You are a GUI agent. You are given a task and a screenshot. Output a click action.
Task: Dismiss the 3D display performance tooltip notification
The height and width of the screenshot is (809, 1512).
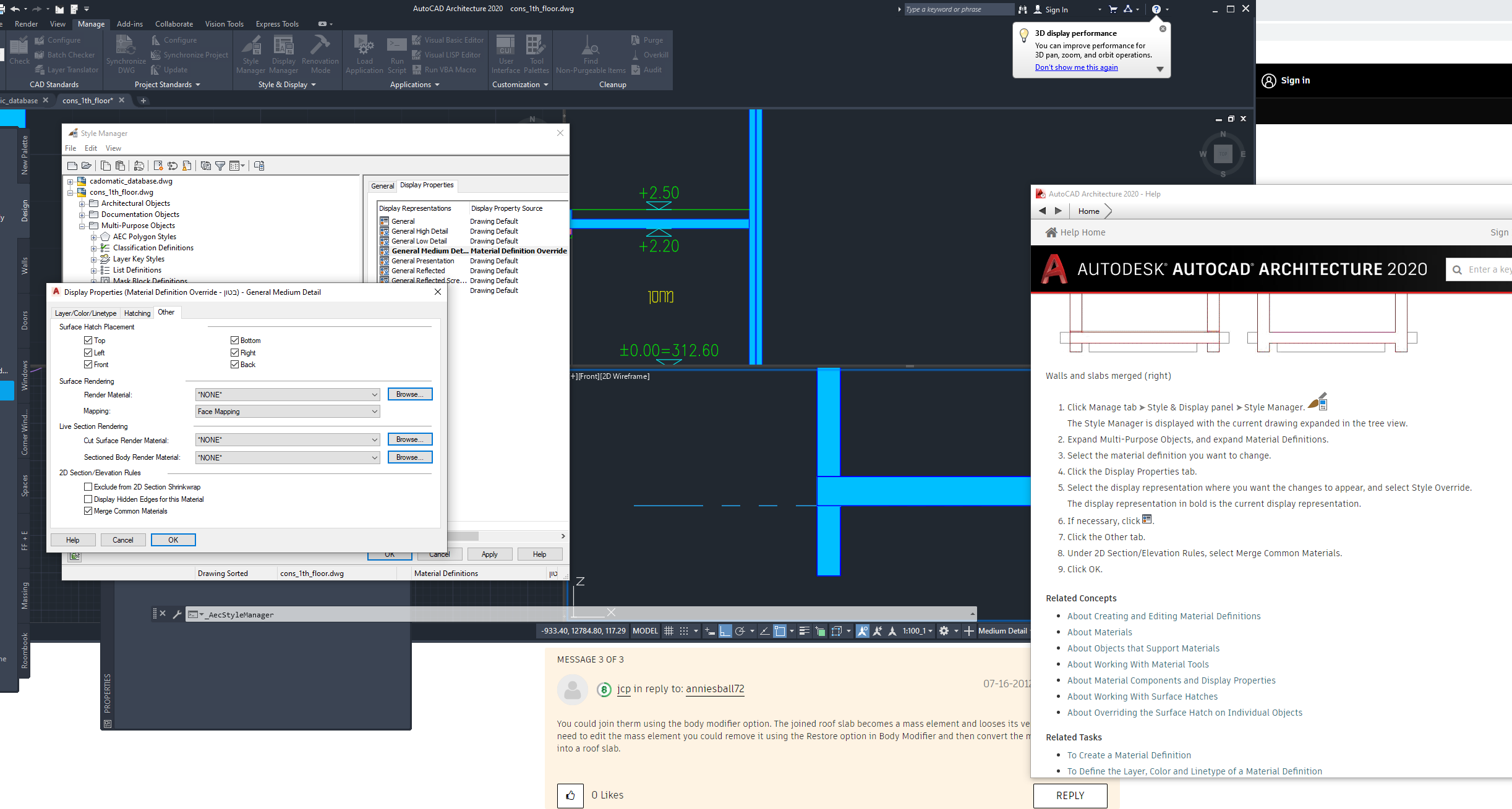point(1163,28)
